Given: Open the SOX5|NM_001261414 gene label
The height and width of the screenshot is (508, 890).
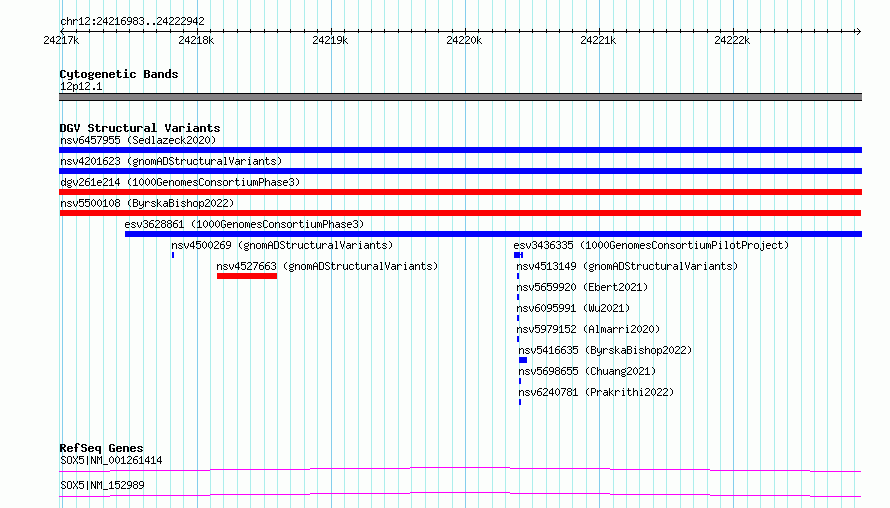Looking at the screenshot, I should pos(111,460).
